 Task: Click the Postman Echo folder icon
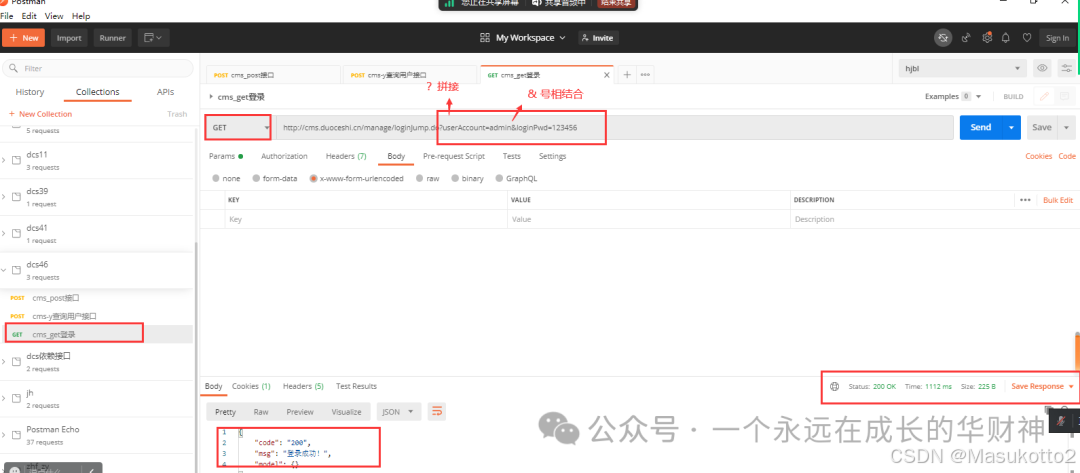click(17, 435)
